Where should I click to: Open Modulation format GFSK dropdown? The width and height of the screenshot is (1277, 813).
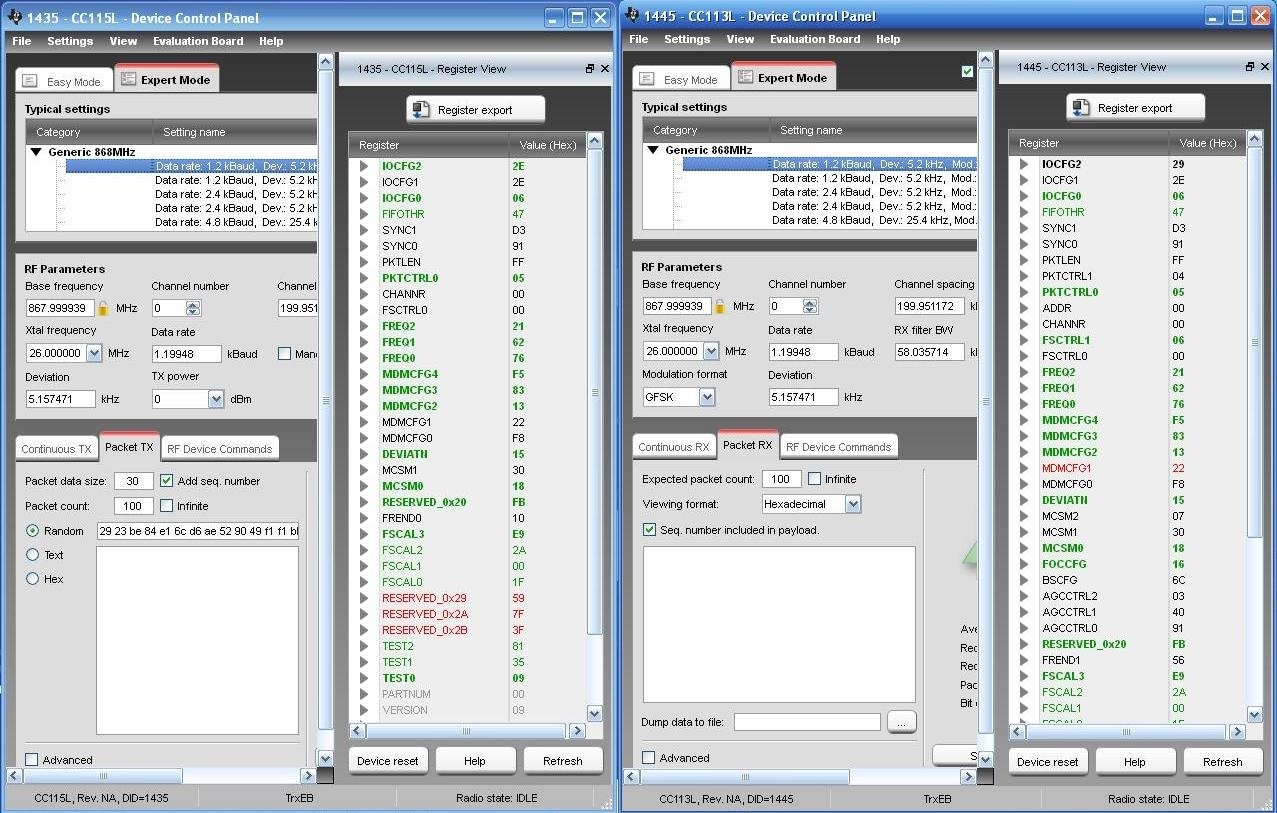(707, 397)
